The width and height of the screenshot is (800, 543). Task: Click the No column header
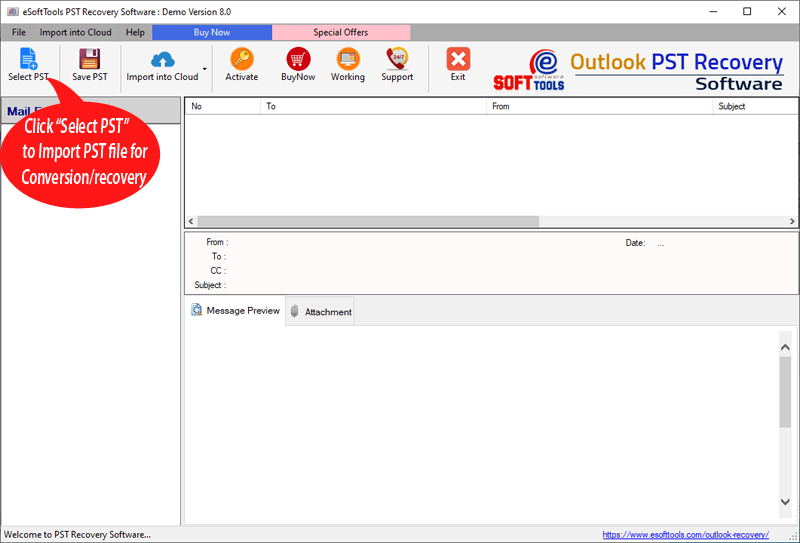(223, 106)
